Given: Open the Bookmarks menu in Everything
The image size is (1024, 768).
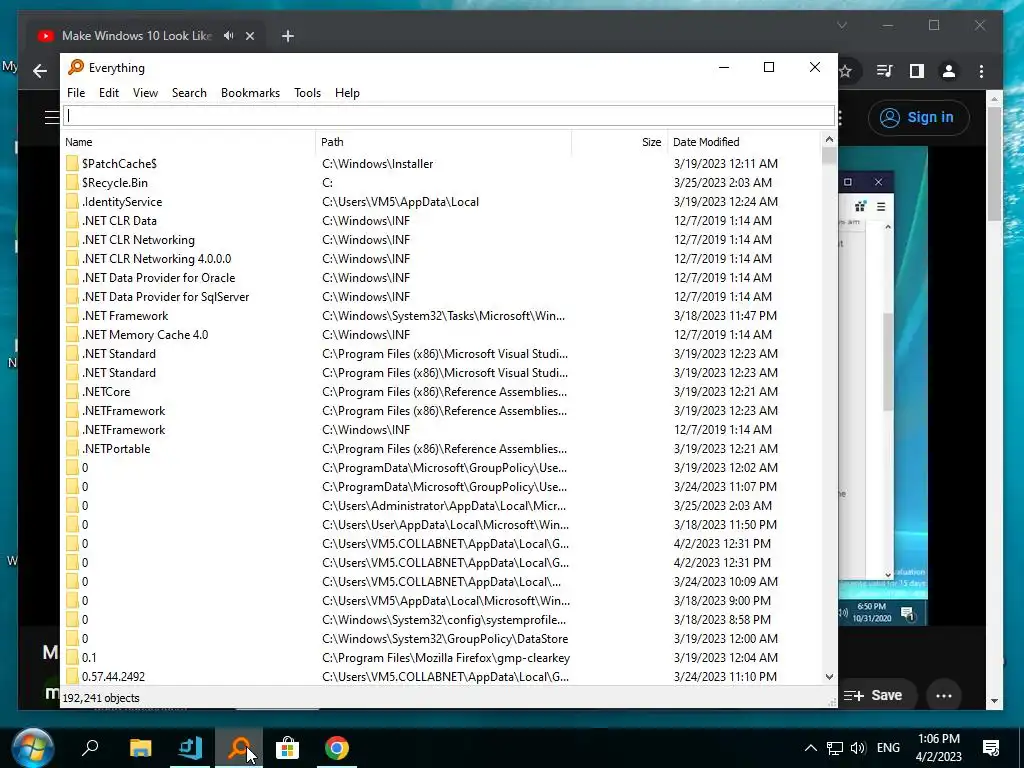Looking at the screenshot, I should pos(250,93).
